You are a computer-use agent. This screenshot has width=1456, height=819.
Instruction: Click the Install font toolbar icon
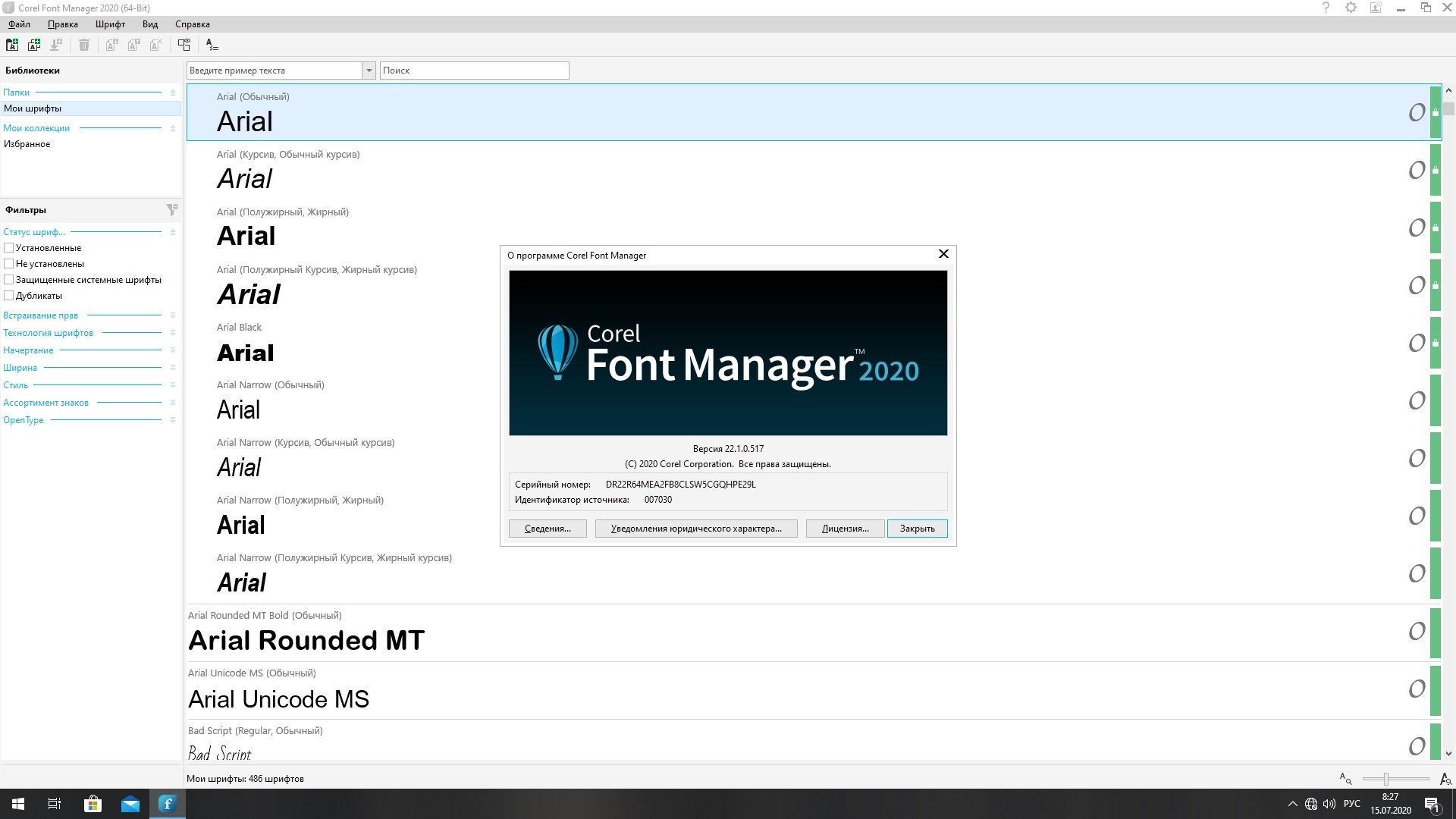pyautogui.click(x=111, y=45)
